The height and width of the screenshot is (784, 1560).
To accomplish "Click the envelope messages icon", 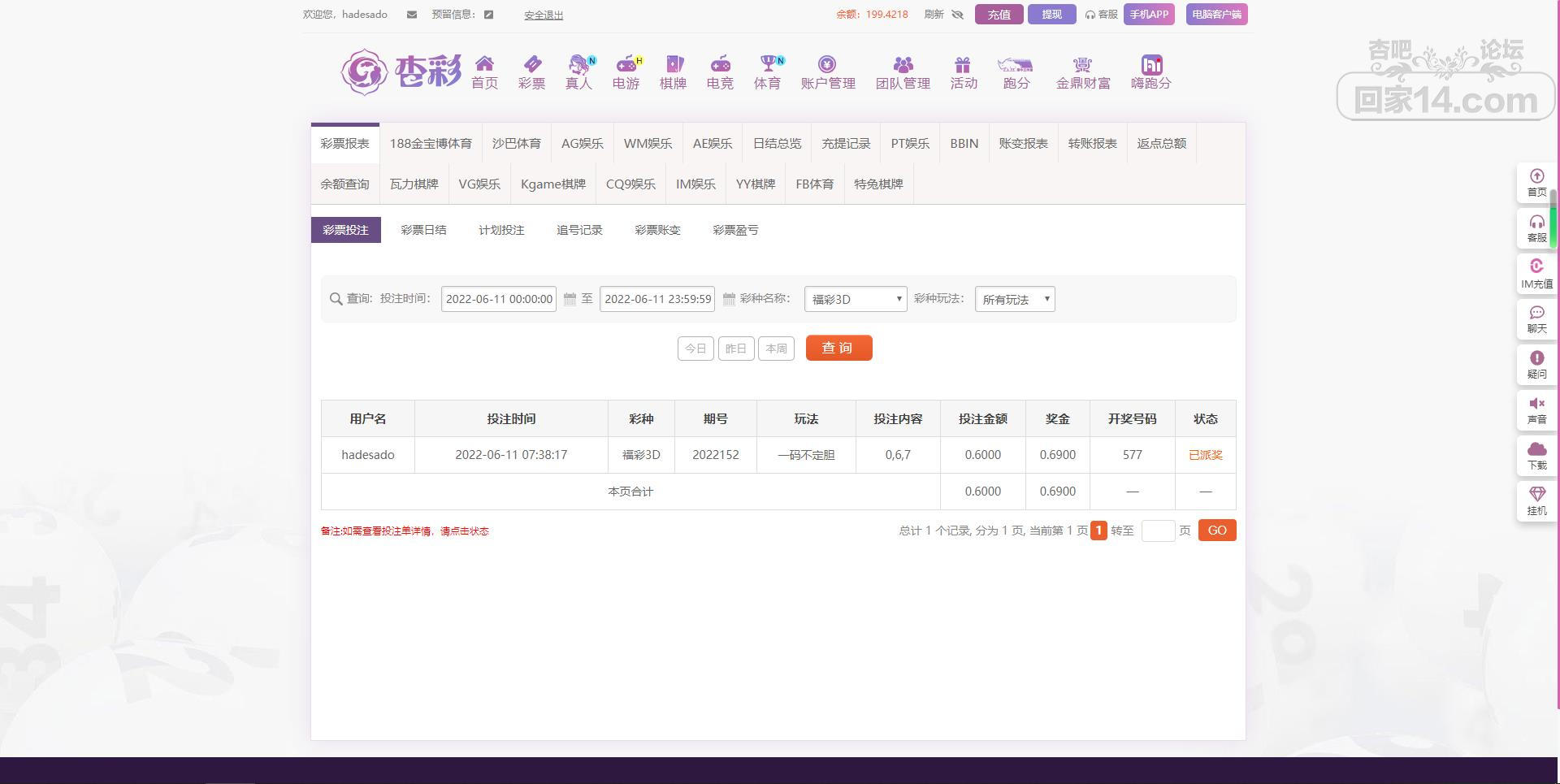I will click(x=412, y=15).
